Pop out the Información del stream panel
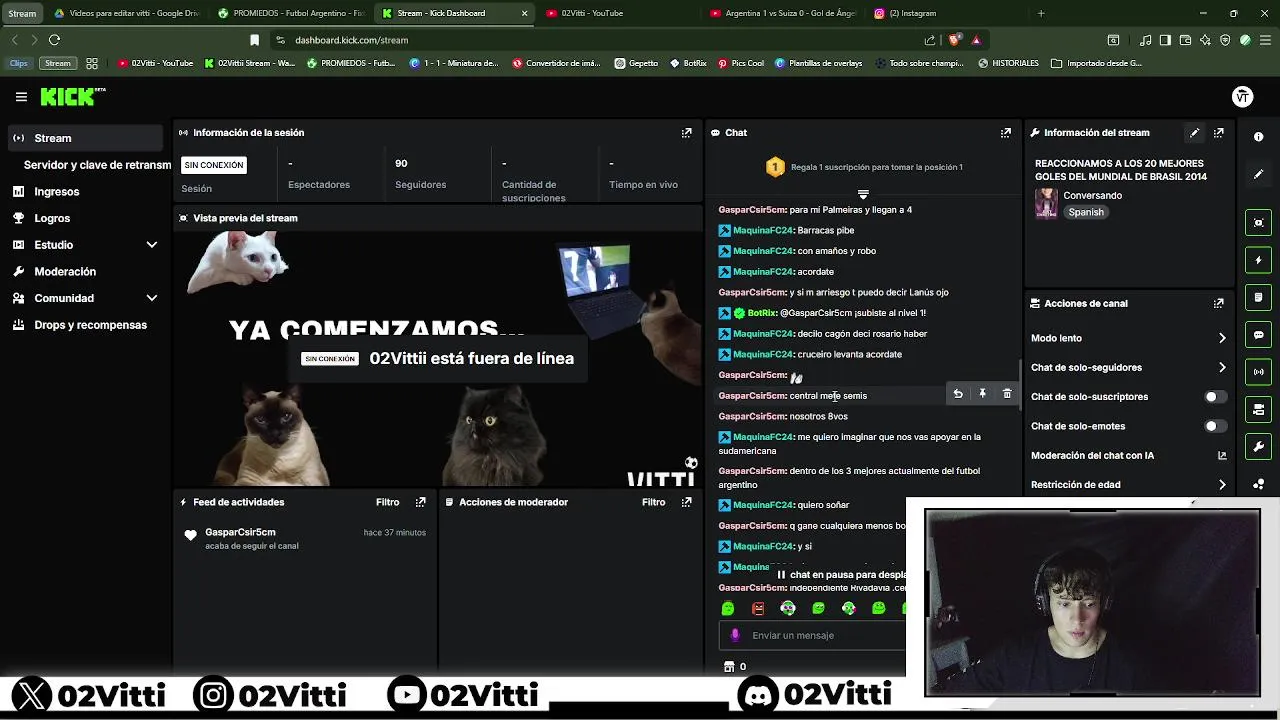Viewport: 1280px width, 720px height. 1218,132
